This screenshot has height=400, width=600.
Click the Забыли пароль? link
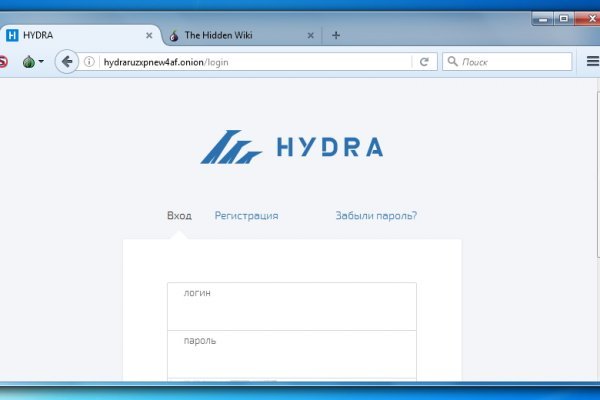(x=376, y=215)
